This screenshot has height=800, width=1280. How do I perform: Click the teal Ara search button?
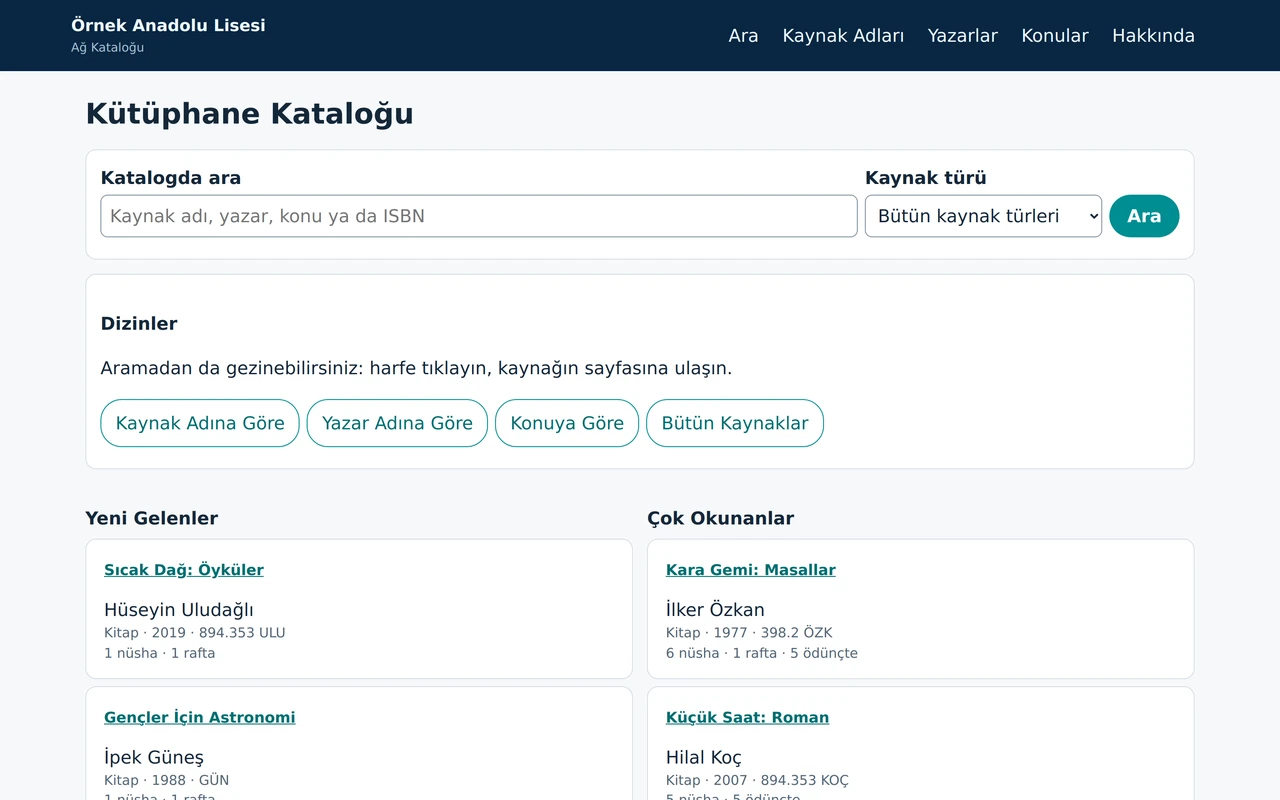point(1144,216)
